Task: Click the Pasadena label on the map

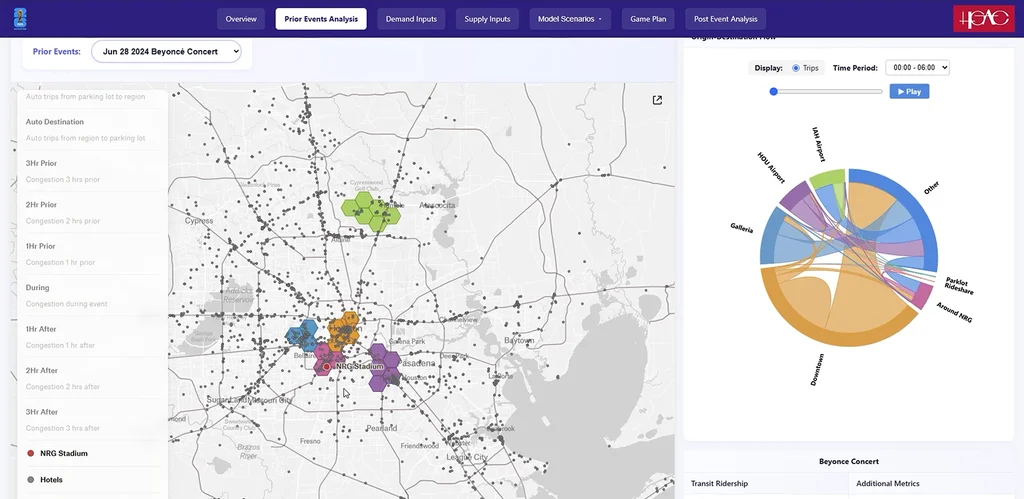Action: point(417,363)
